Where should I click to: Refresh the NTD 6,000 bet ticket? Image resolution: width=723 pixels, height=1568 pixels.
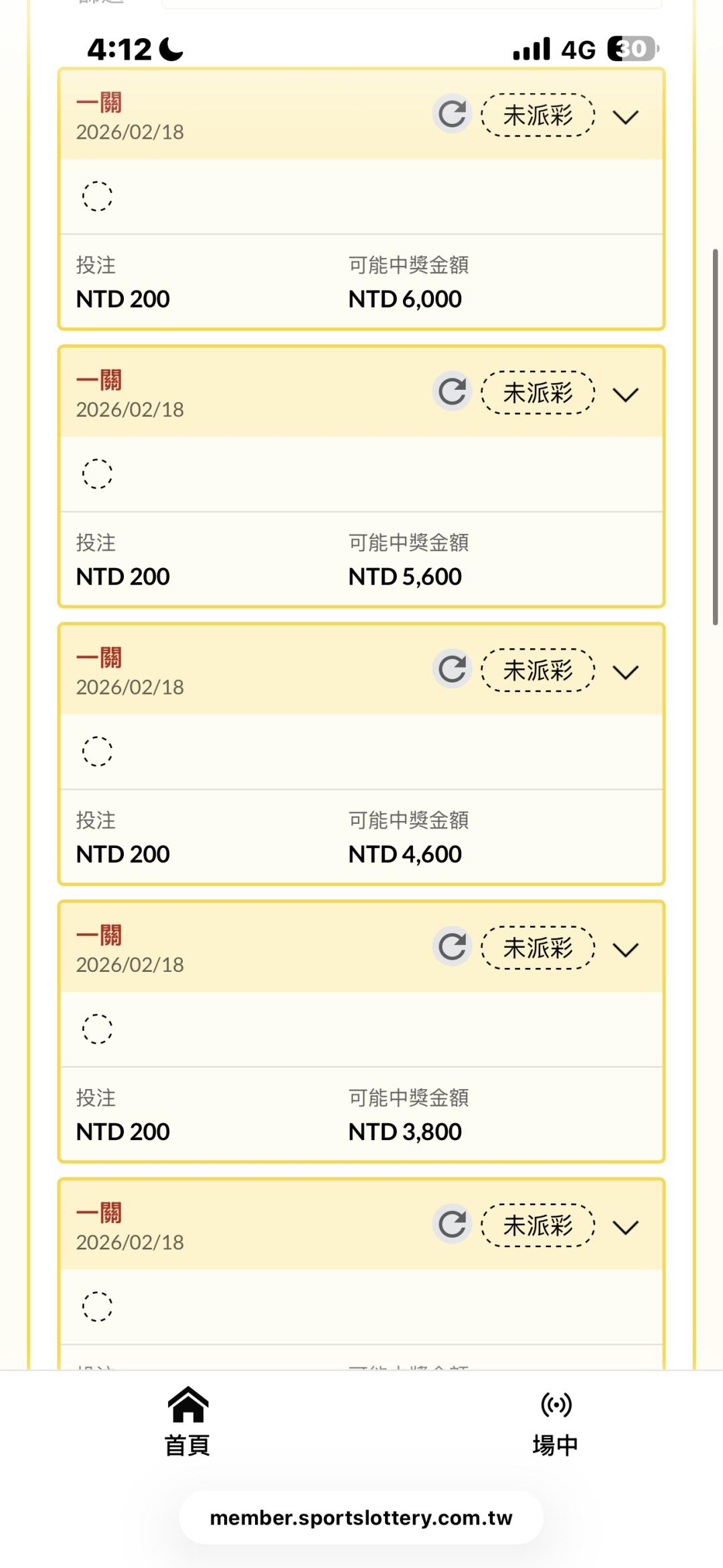click(x=453, y=114)
